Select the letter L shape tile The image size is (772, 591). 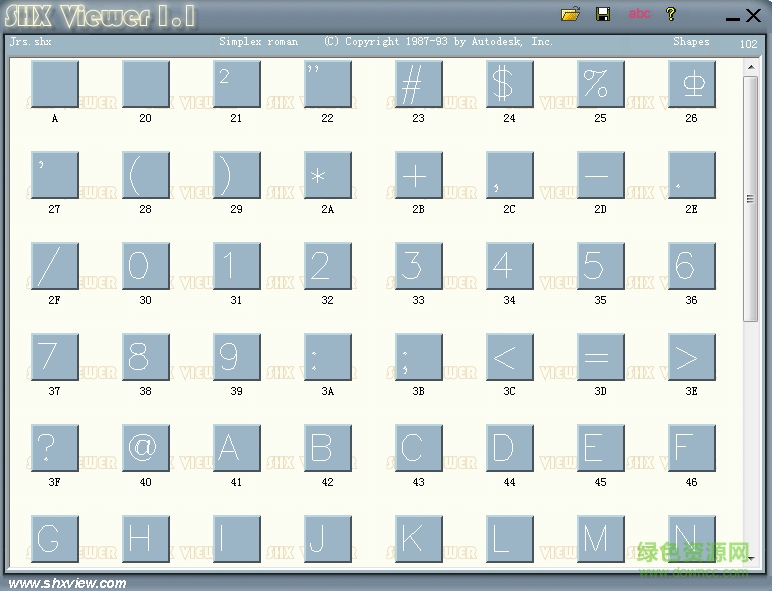point(510,539)
